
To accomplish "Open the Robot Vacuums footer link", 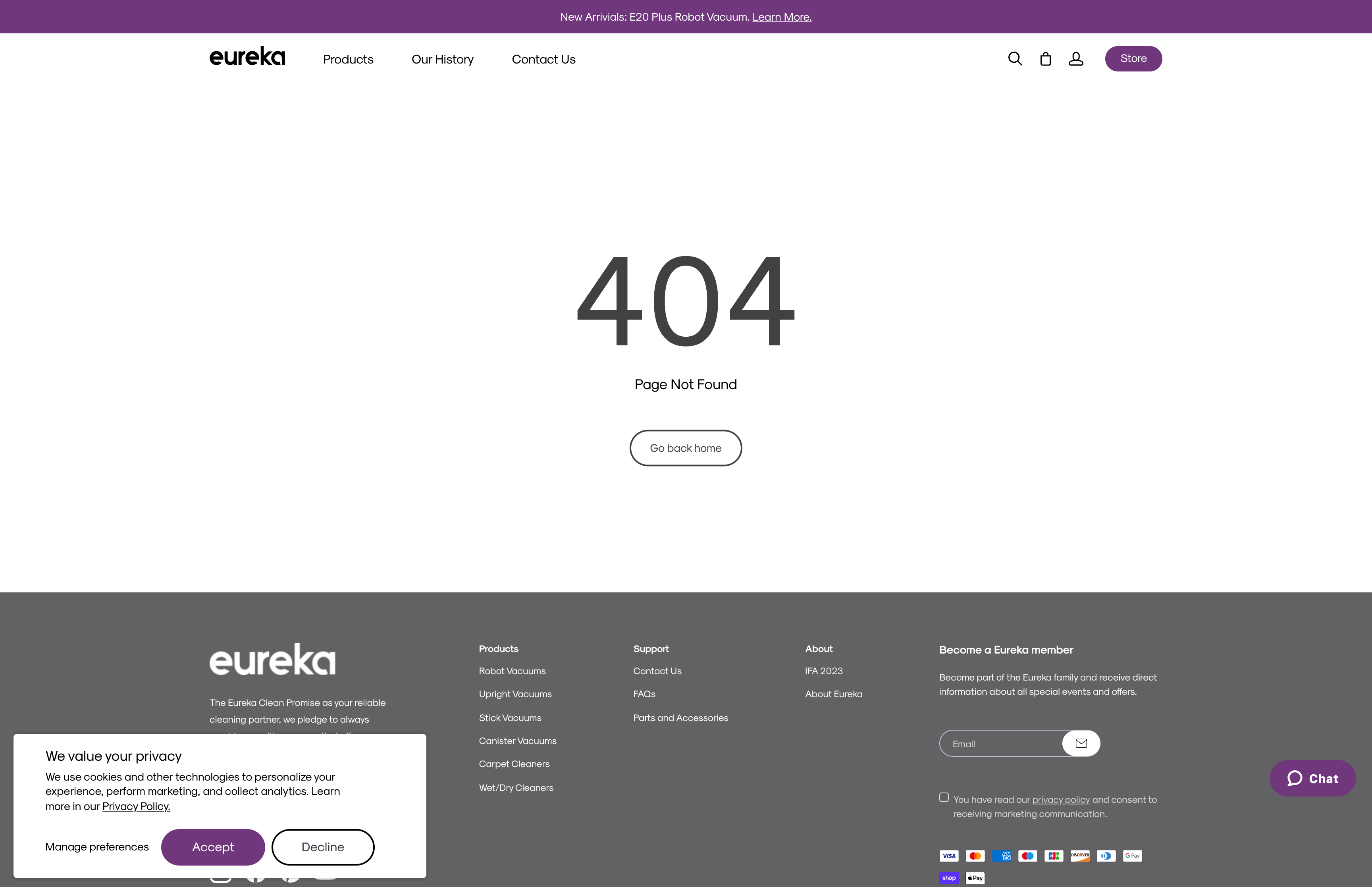I will pos(512,671).
